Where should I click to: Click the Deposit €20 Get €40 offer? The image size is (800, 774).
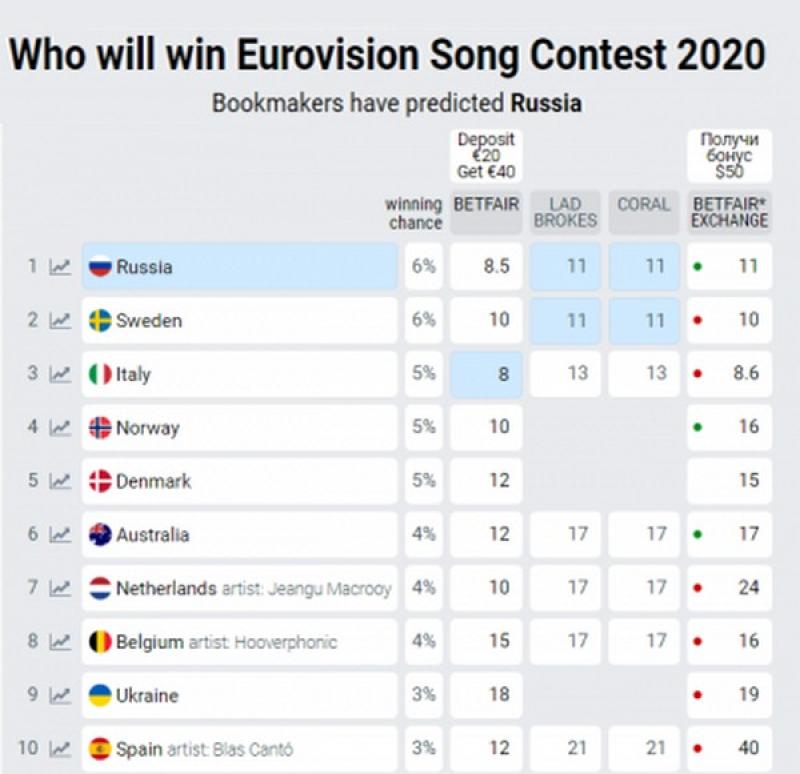[x=486, y=156]
